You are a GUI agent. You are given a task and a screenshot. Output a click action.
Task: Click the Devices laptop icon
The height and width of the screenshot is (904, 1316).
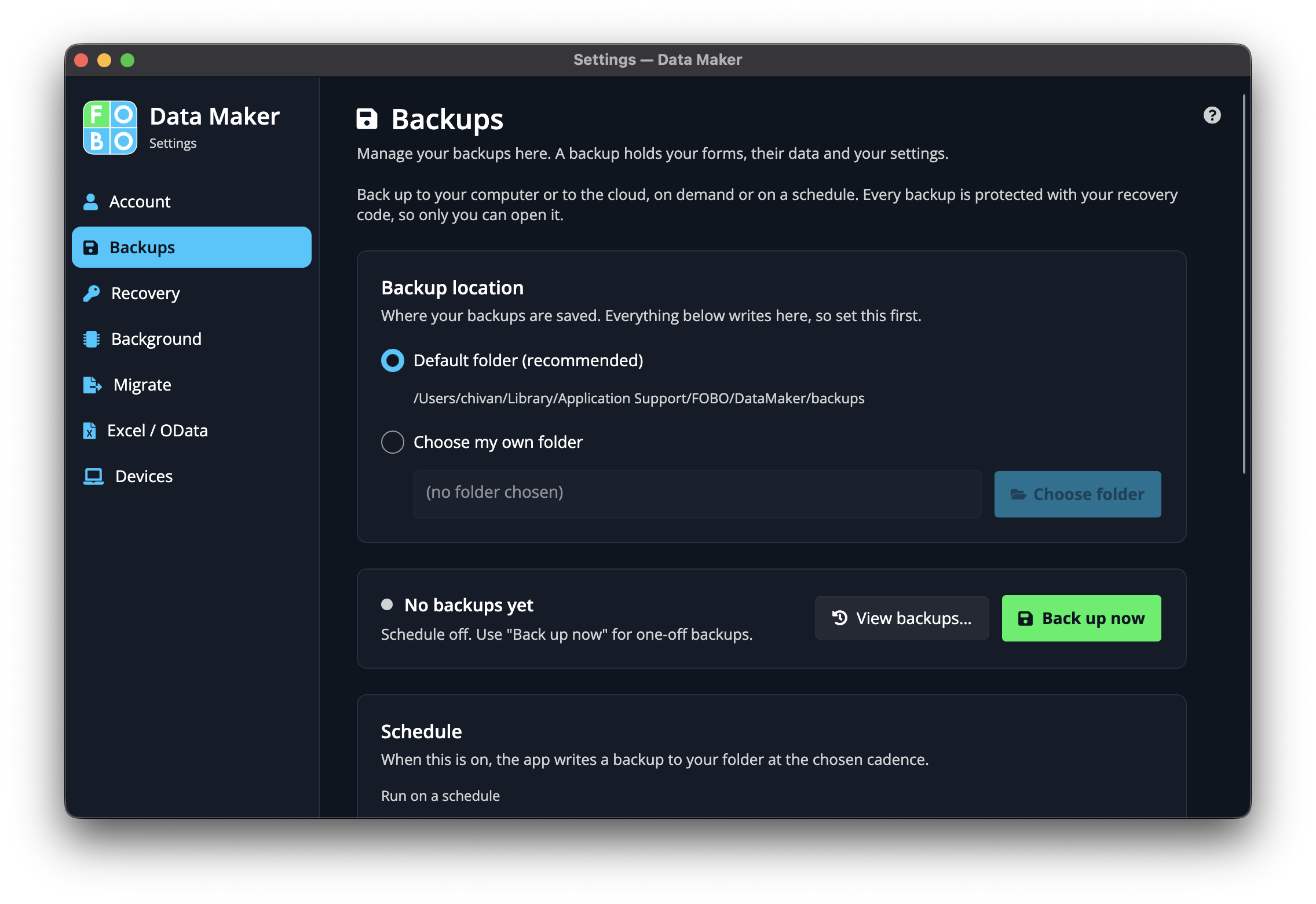pos(93,476)
